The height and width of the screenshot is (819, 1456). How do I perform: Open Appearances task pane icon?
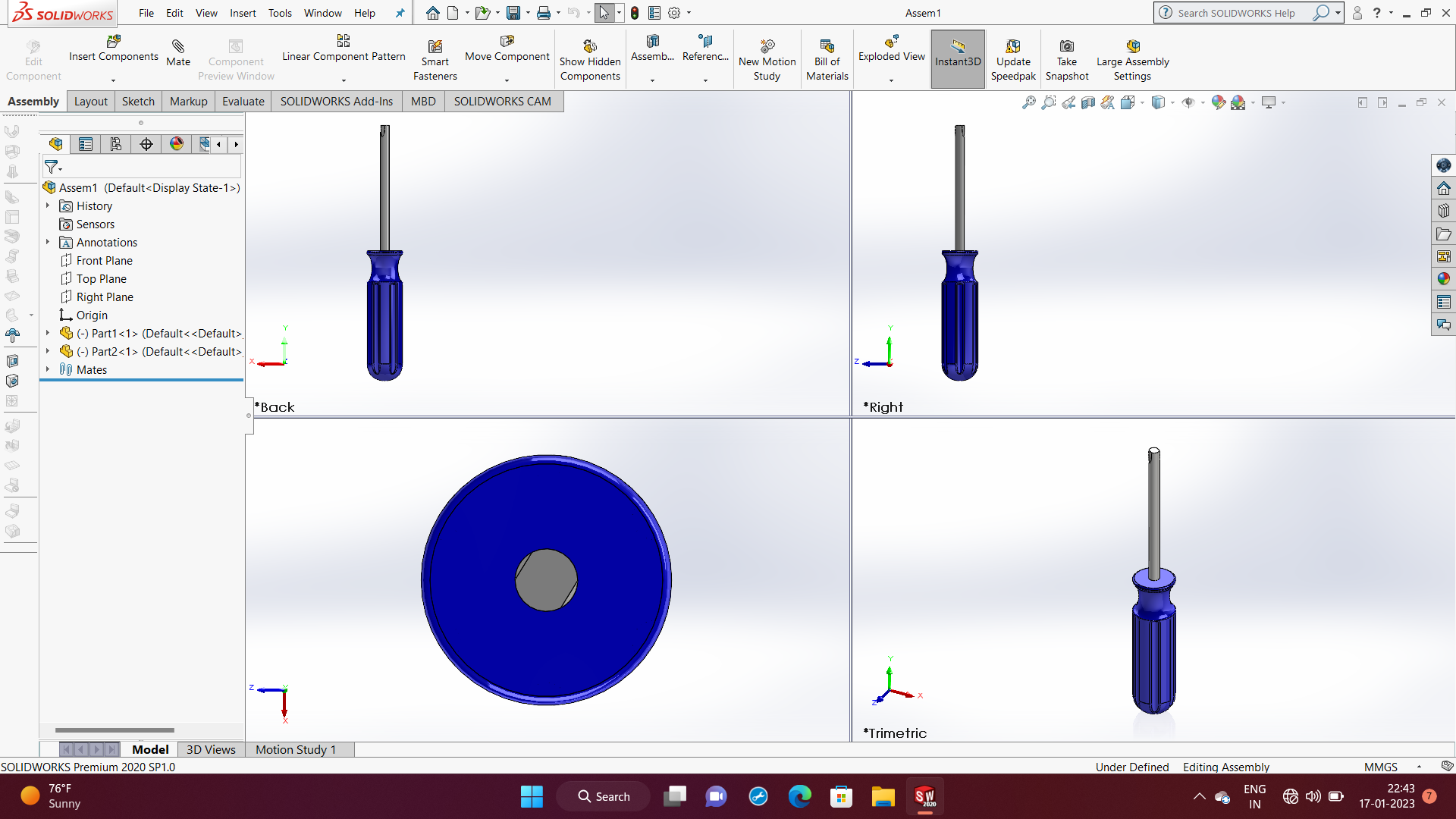[1443, 279]
